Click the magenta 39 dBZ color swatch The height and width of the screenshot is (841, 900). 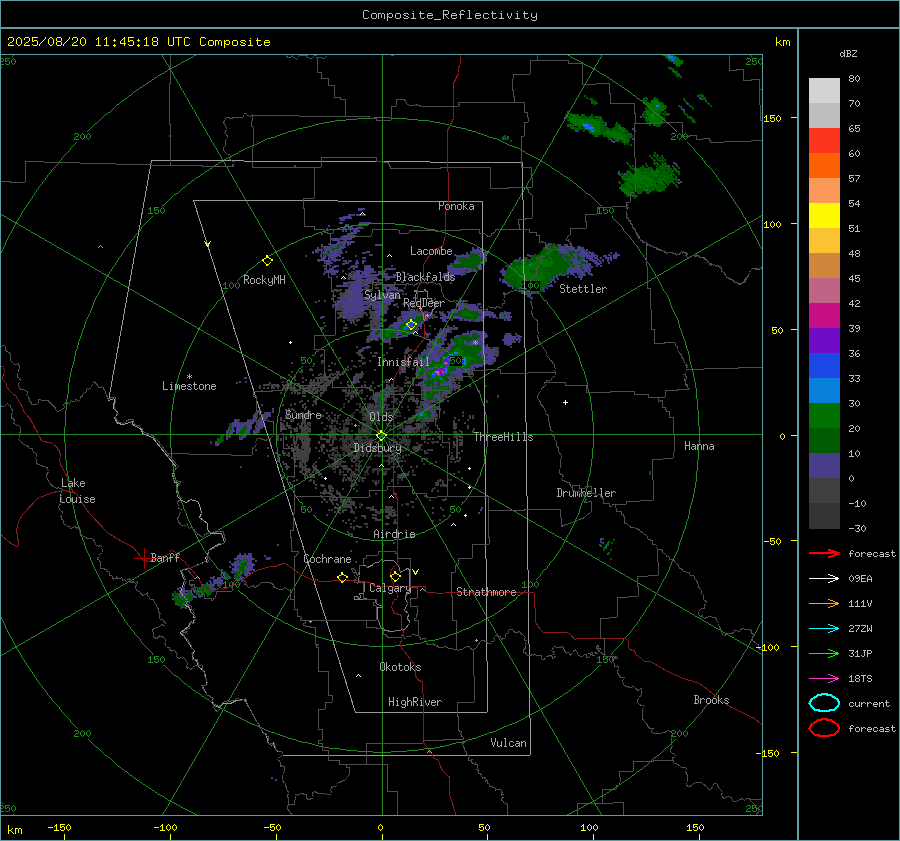tap(824, 316)
